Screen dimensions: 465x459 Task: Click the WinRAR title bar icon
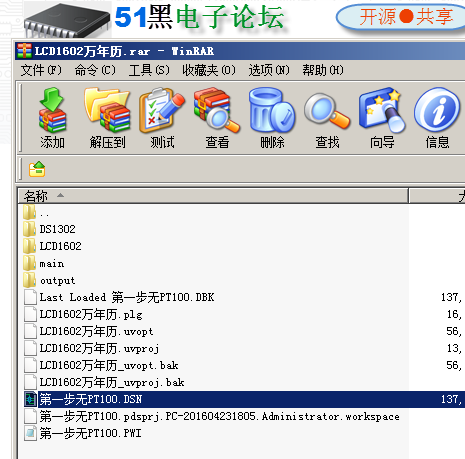coord(24,51)
